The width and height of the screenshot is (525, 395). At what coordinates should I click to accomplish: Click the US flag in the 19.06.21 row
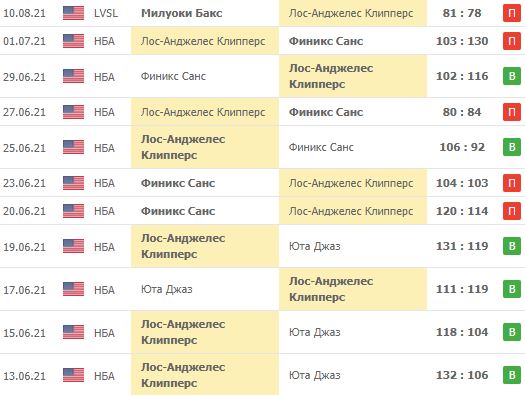tap(73, 246)
